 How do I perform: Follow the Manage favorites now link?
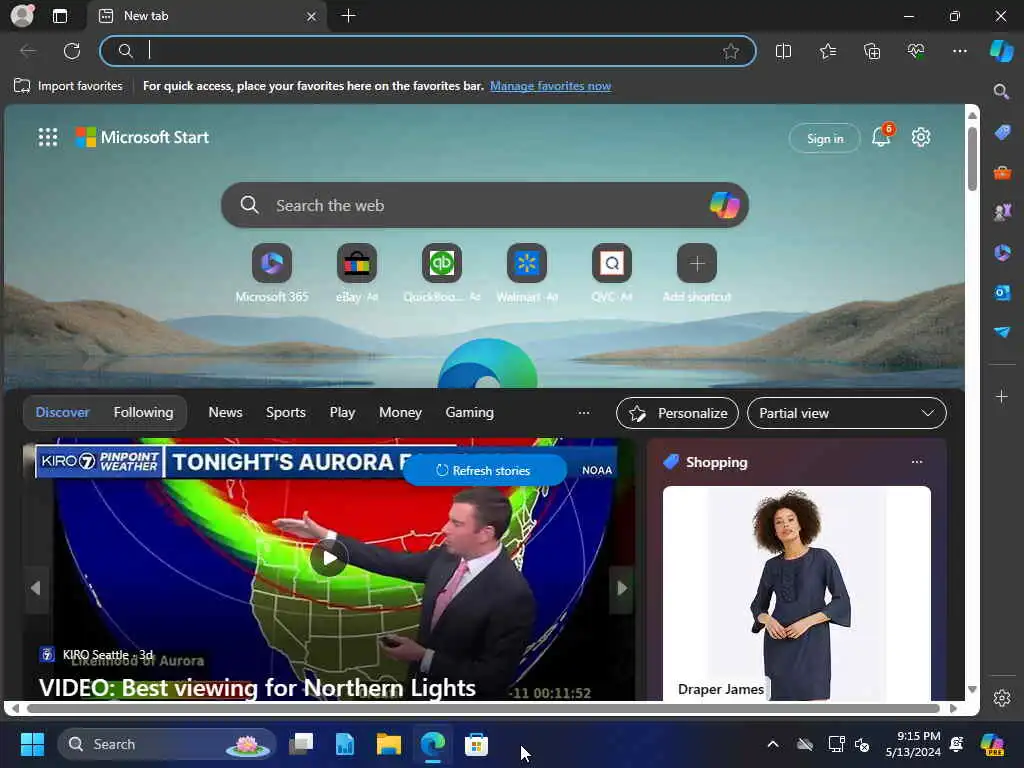point(551,86)
